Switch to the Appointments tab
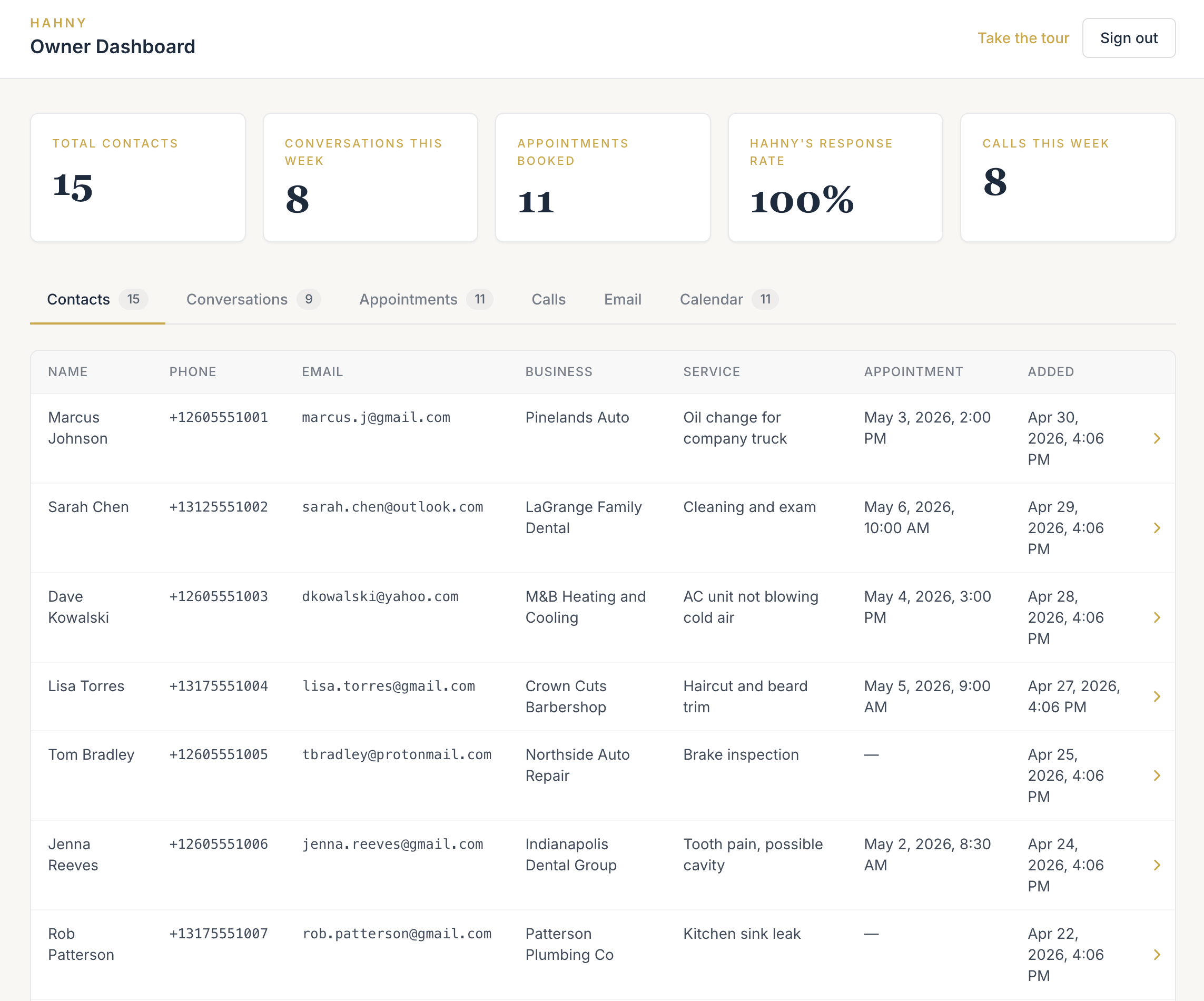The image size is (1204, 1001). click(x=426, y=299)
